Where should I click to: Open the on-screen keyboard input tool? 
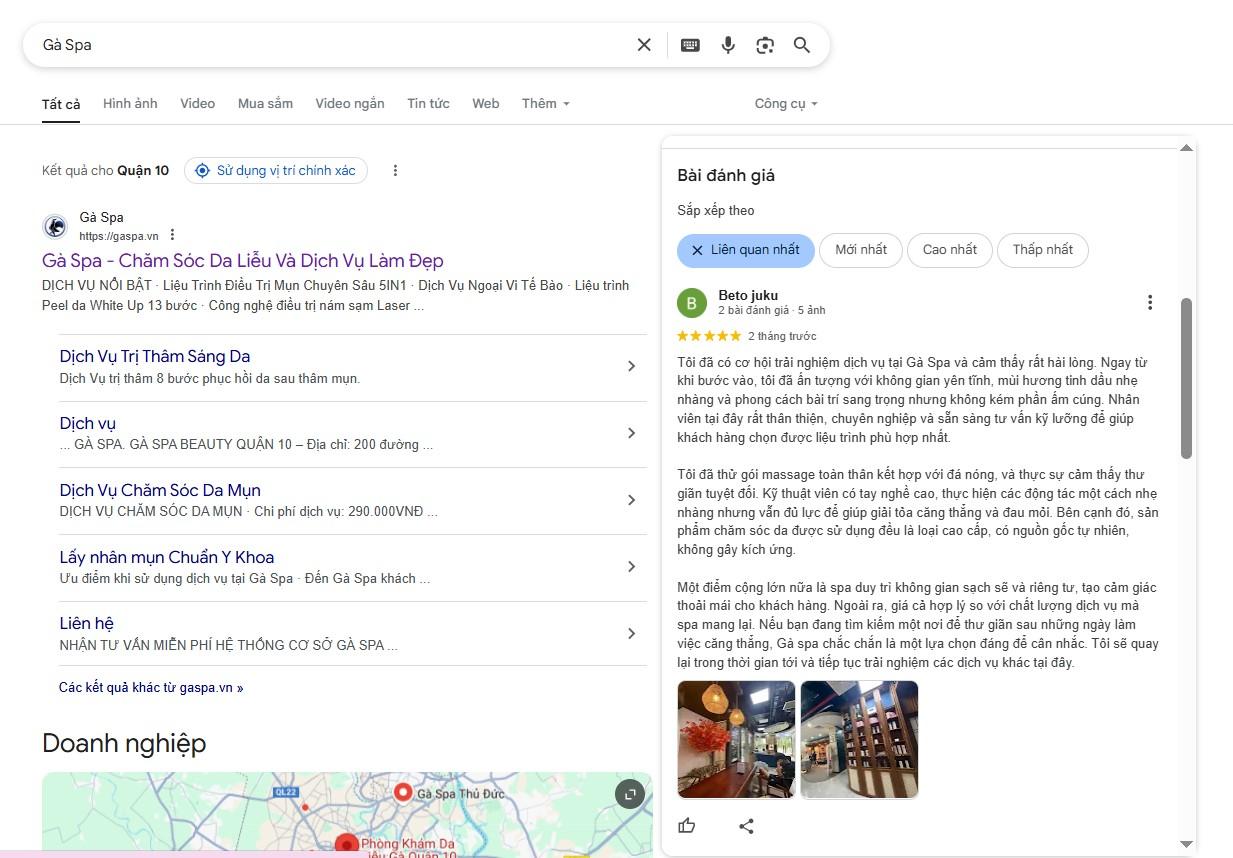690,45
